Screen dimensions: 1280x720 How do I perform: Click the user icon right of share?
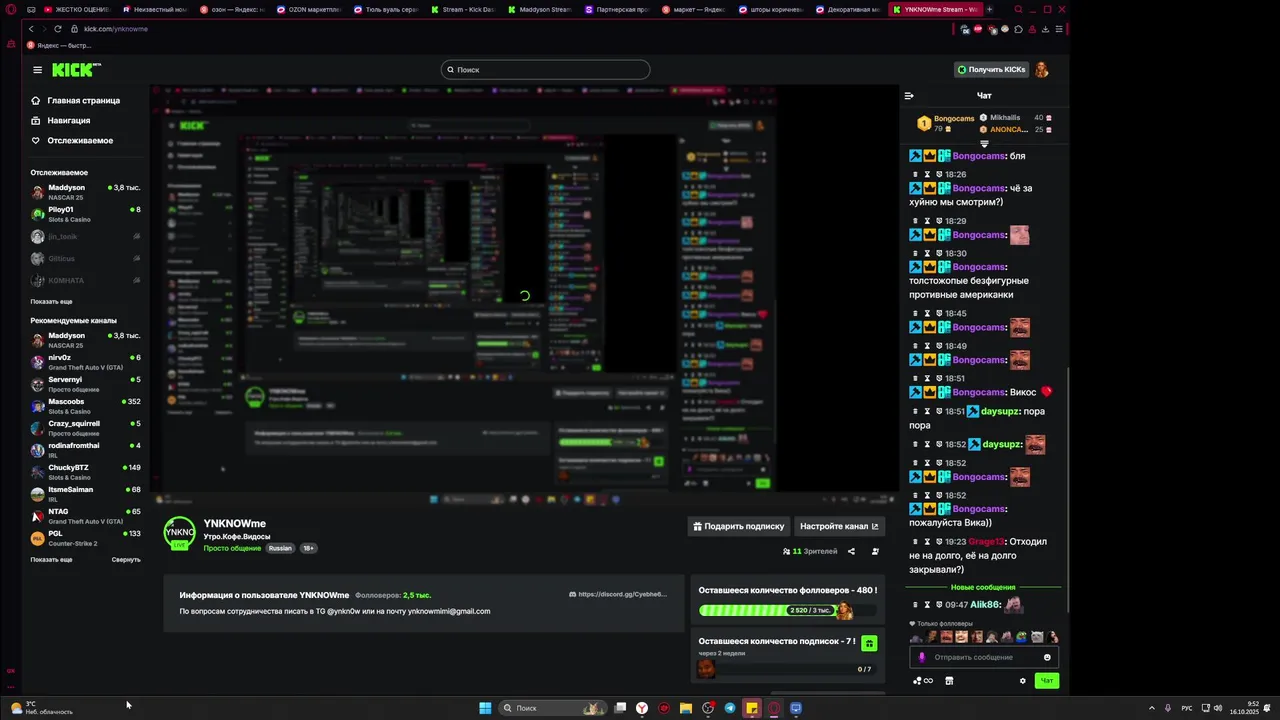point(875,551)
